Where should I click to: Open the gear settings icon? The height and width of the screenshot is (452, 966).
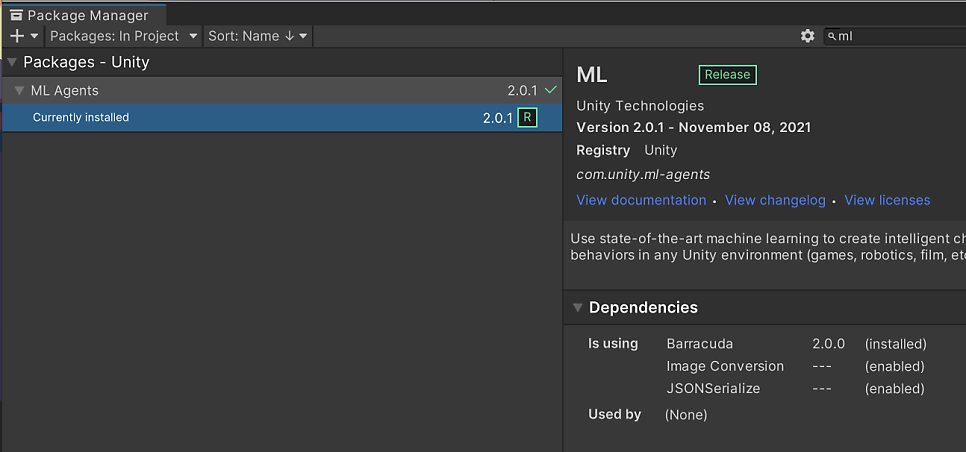[808, 36]
